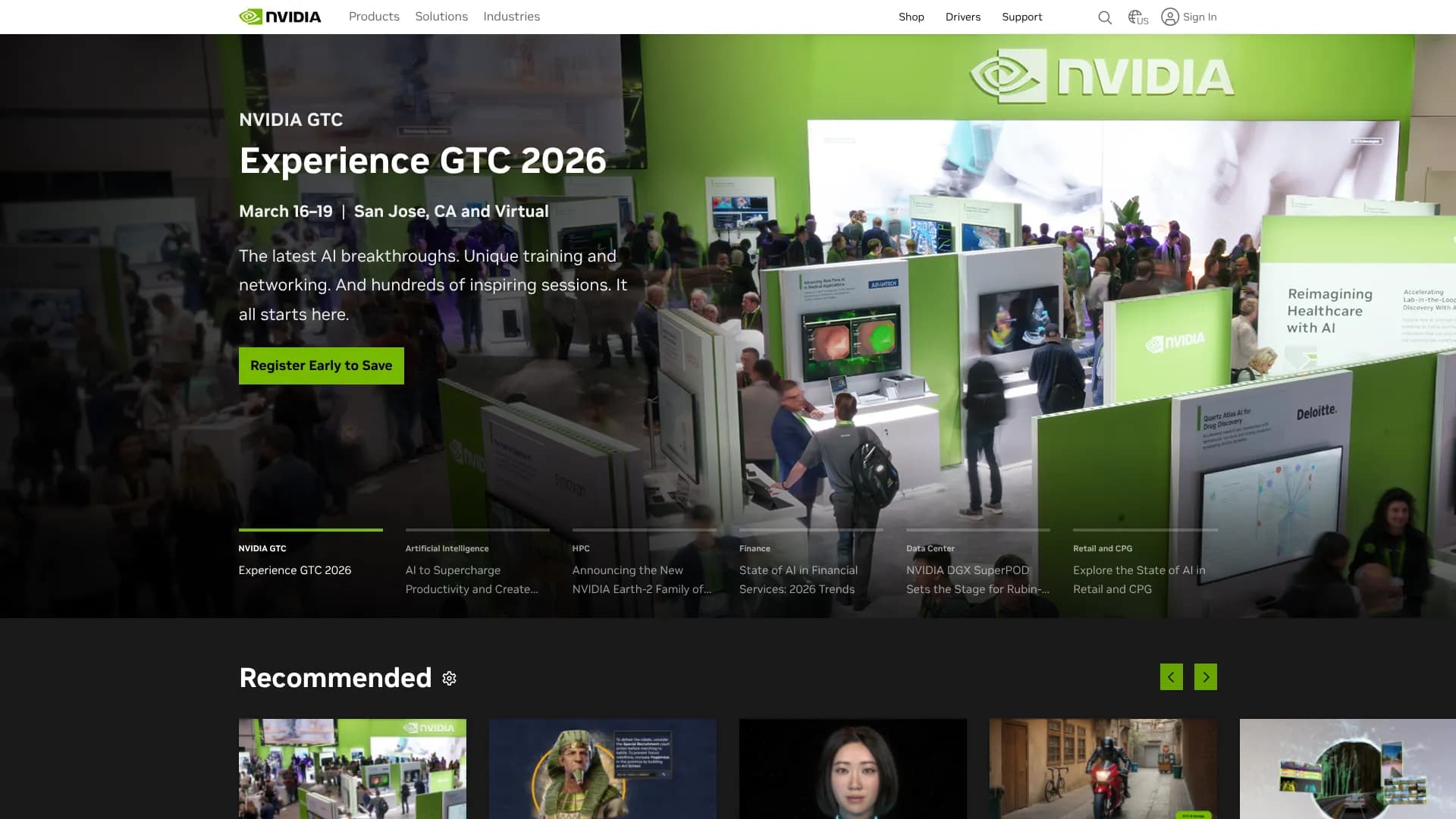Click the Sign In link text
Viewport: 1456px width, 819px height.
pyautogui.click(x=1200, y=17)
